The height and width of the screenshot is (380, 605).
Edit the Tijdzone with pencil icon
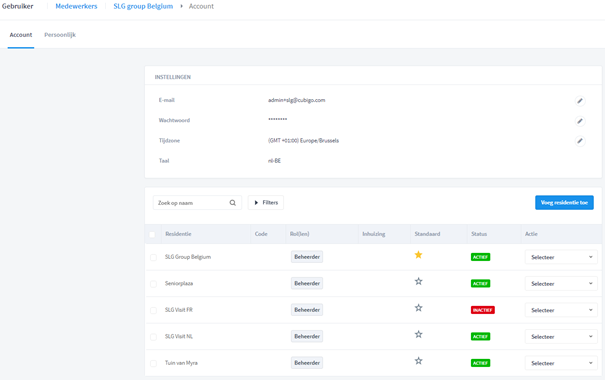click(x=580, y=141)
